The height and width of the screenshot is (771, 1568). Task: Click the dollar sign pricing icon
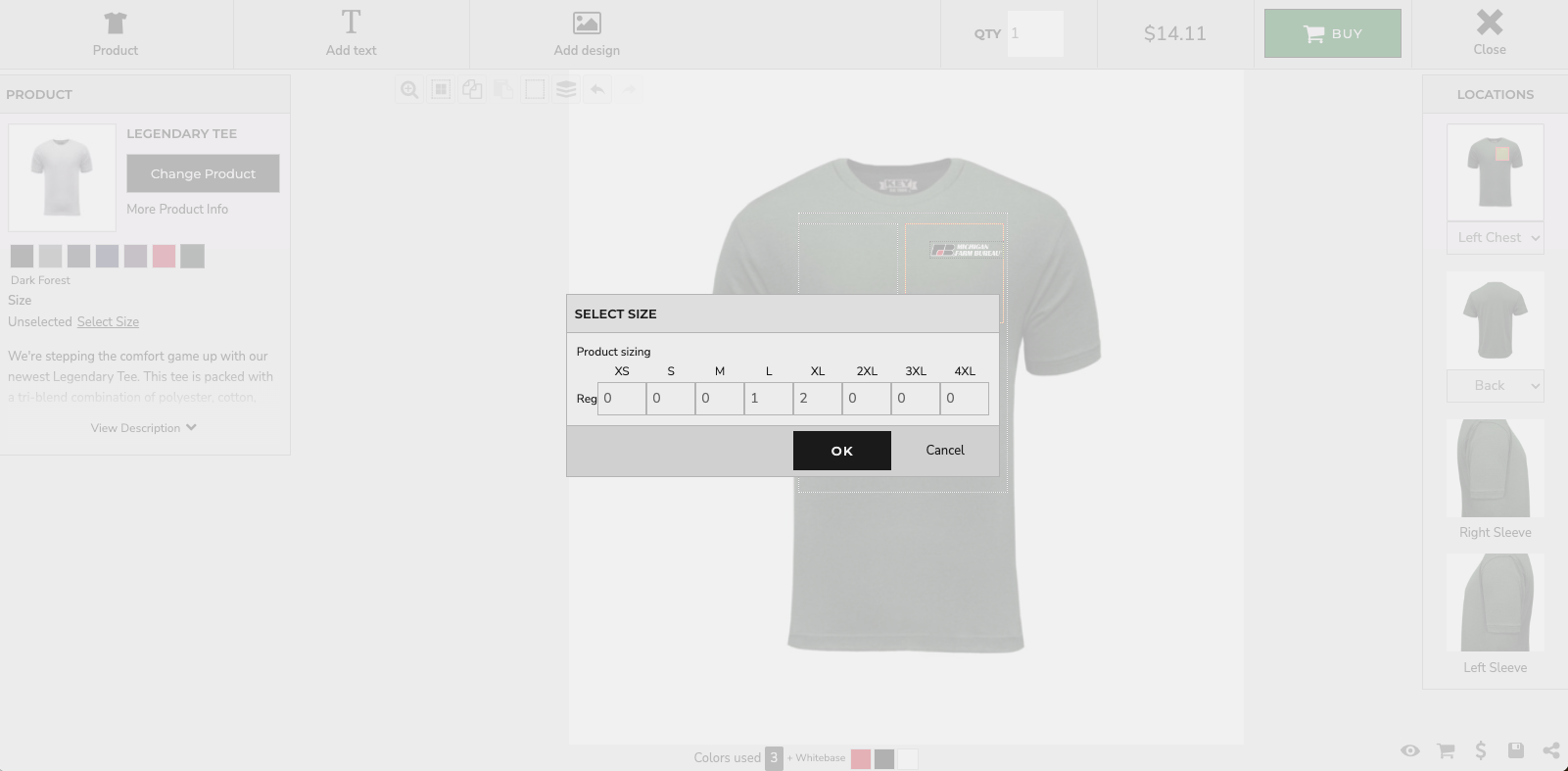(x=1480, y=750)
